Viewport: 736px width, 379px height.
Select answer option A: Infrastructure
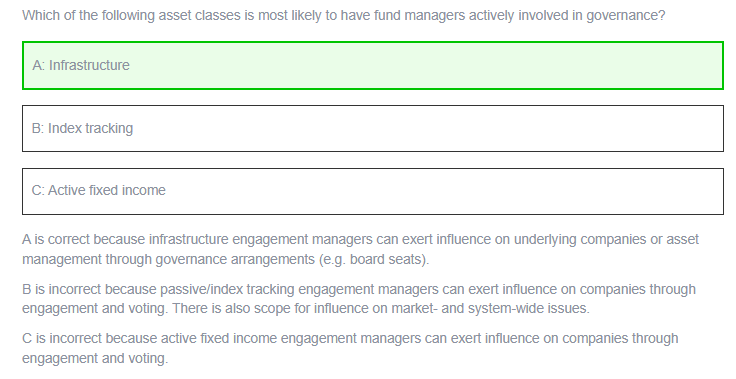tap(373, 65)
